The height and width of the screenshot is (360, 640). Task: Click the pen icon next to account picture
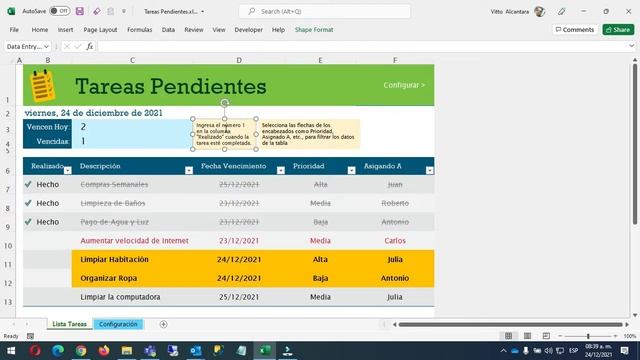(x=562, y=11)
